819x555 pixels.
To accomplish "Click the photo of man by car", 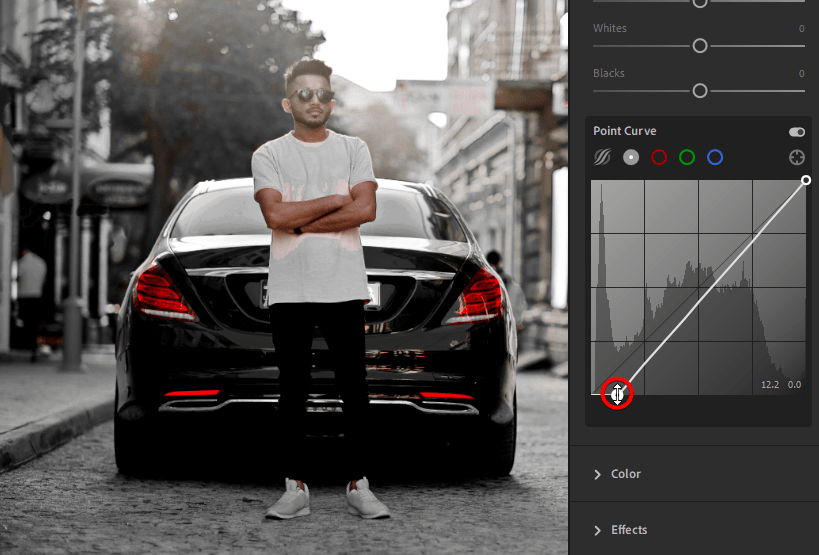I will tap(284, 277).
